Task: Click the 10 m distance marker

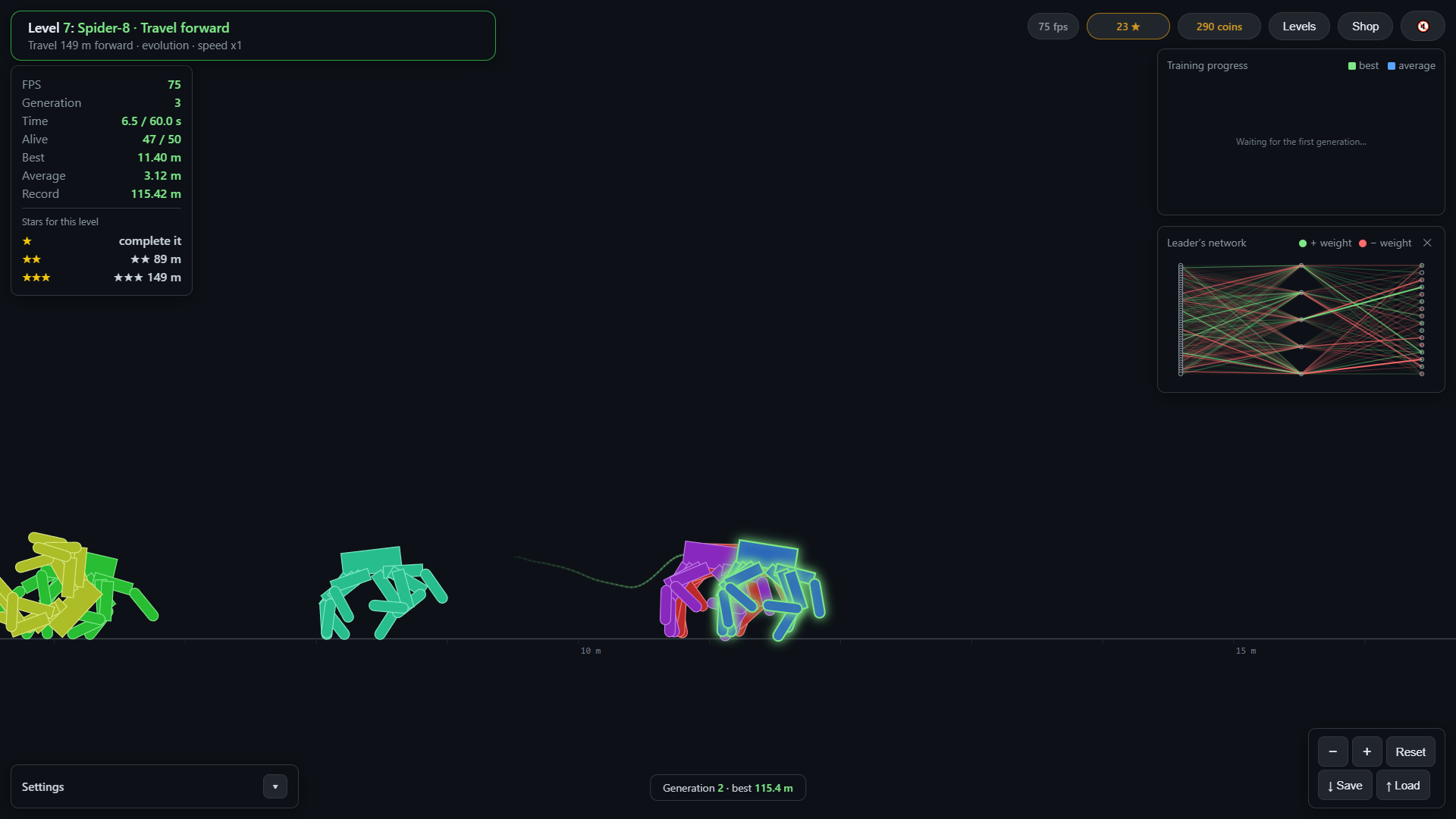Action: [x=590, y=651]
